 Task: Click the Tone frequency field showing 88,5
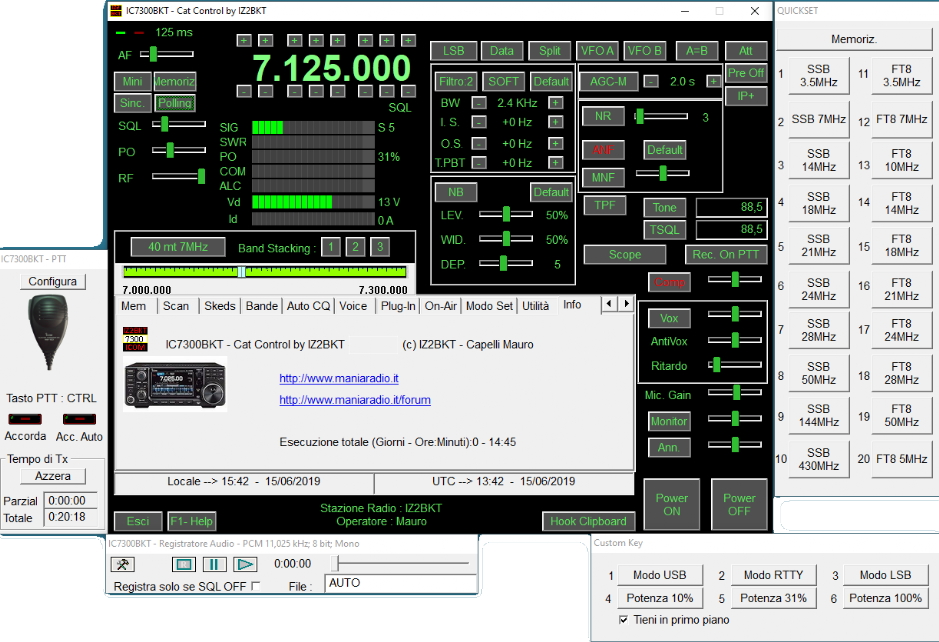tap(731, 207)
